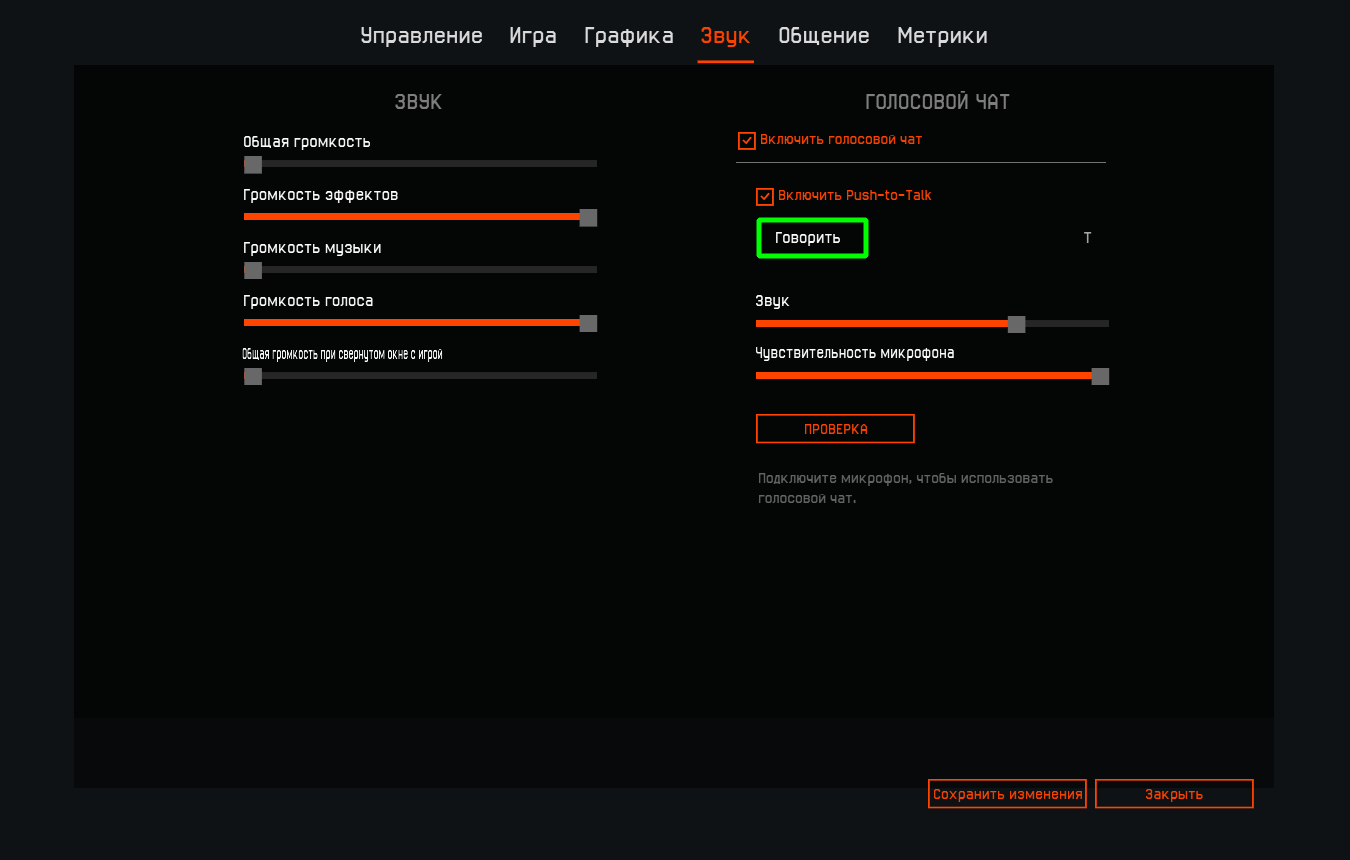This screenshot has width=1350, height=860.
Task: Switch to the Игра tab
Action: tap(532, 36)
